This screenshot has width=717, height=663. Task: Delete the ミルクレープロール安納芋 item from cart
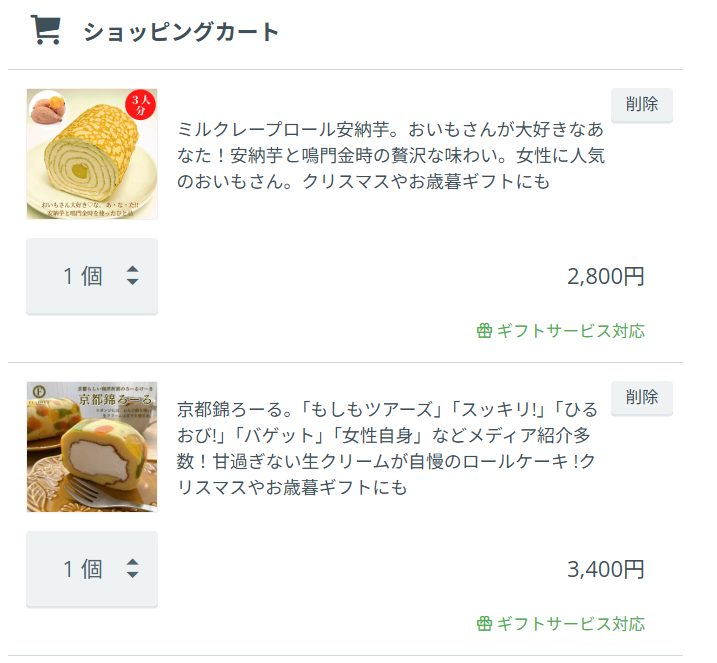click(641, 104)
